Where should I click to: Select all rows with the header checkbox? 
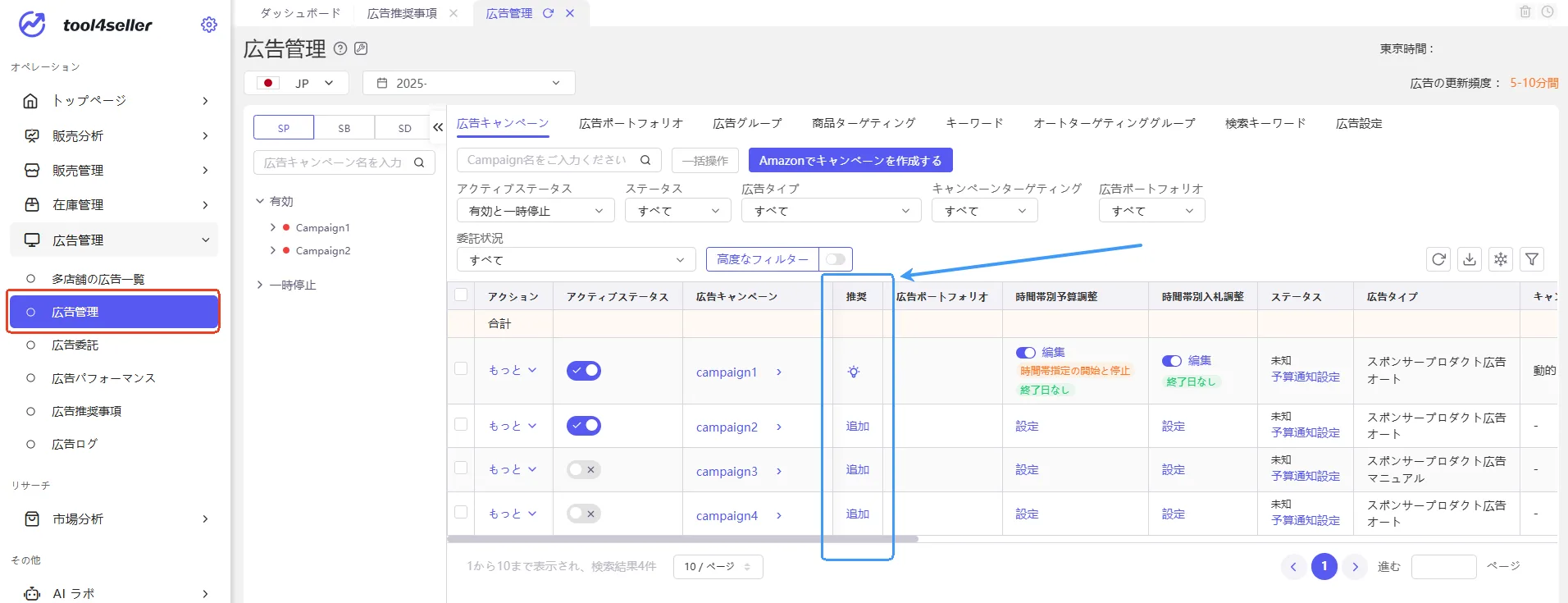pyautogui.click(x=461, y=295)
